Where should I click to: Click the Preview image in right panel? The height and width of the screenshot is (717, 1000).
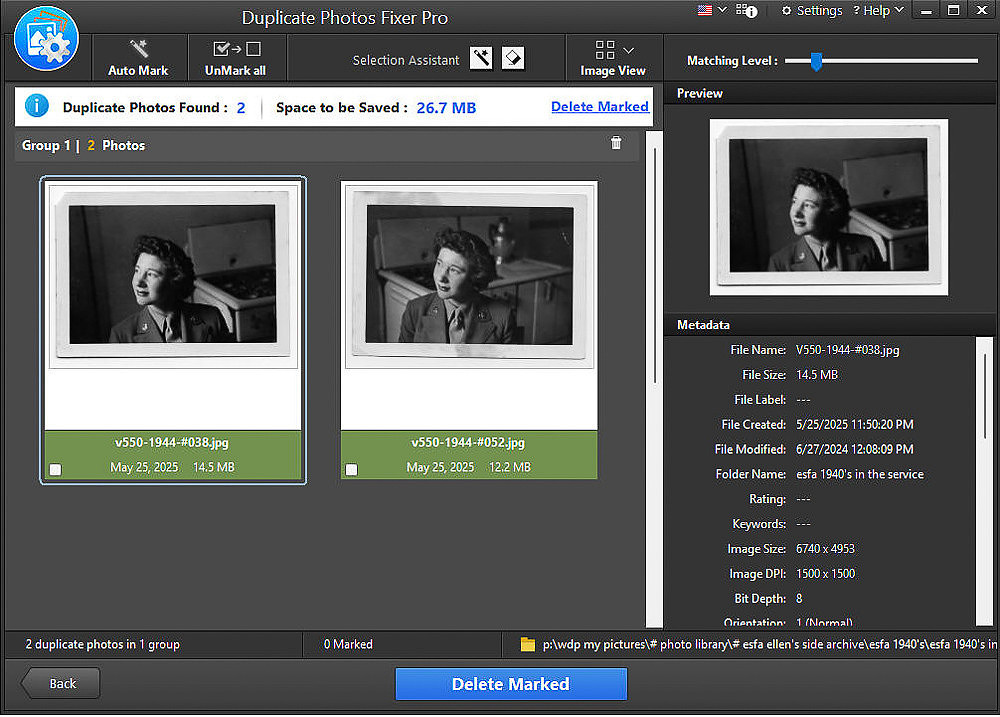pyautogui.click(x=828, y=207)
